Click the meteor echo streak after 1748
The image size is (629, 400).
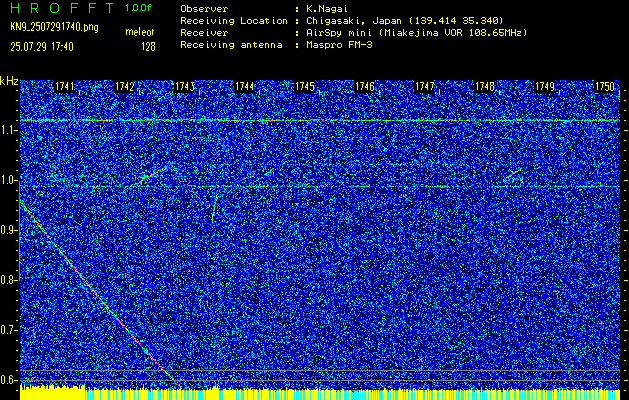pos(512,175)
